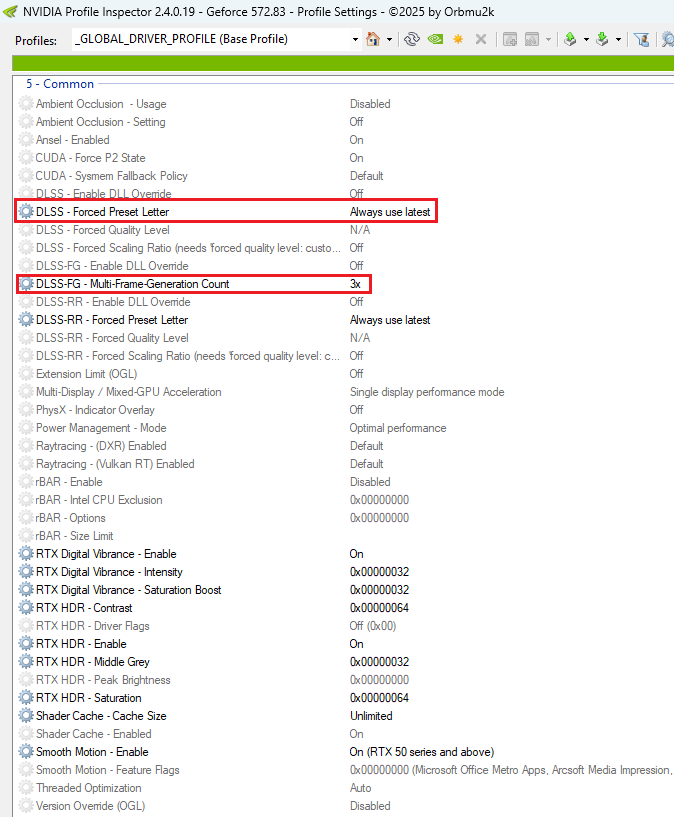This screenshot has height=817, width=674.
Task: Select the '3x' Multi-Frame-Generation Count value
Action: (355, 284)
